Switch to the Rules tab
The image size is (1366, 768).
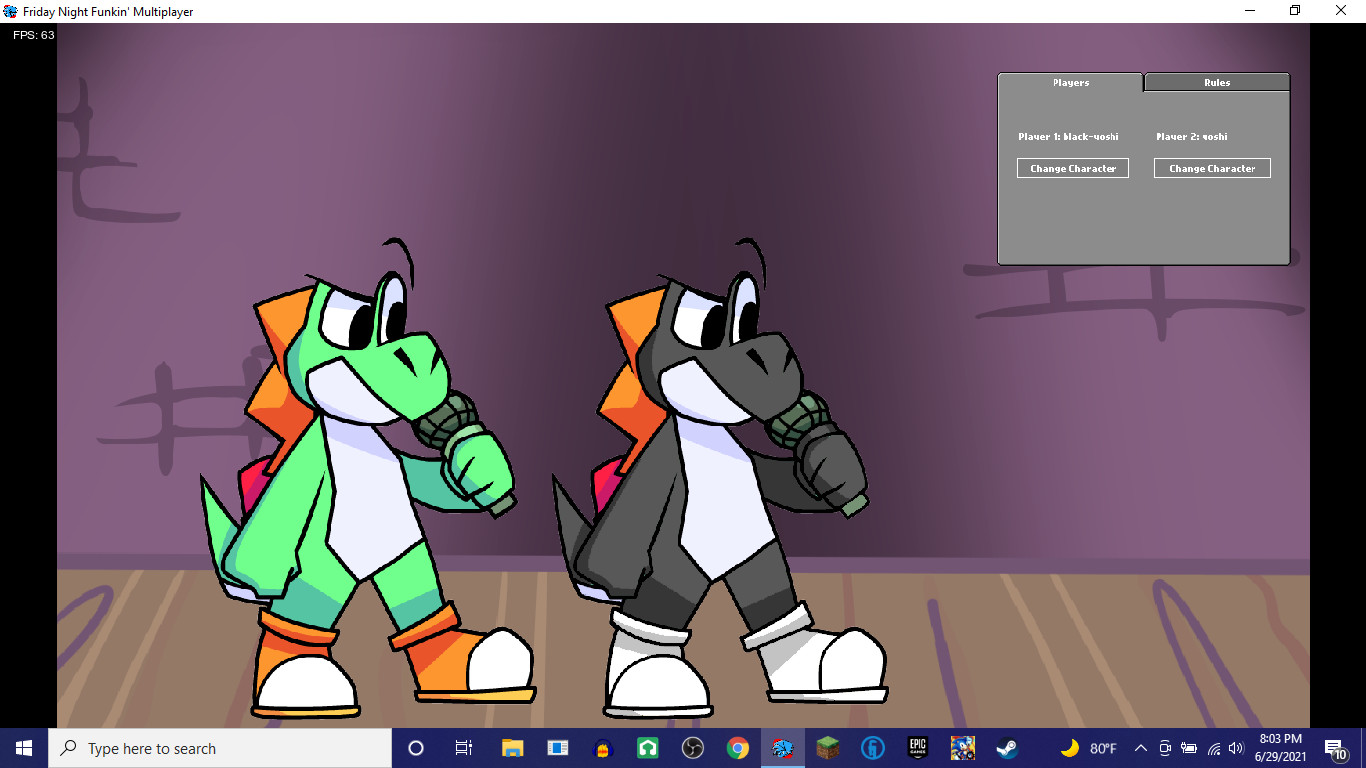click(1216, 83)
